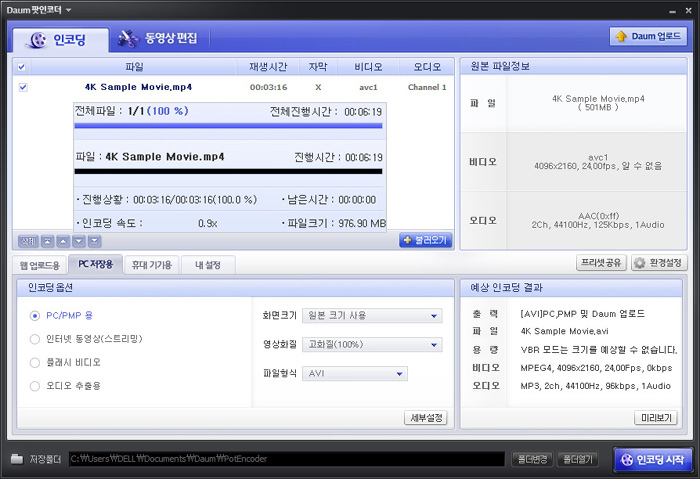Choose the 오디오 추출용 radio option
The width and height of the screenshot is (700, 479).
(x=36, y=385)
